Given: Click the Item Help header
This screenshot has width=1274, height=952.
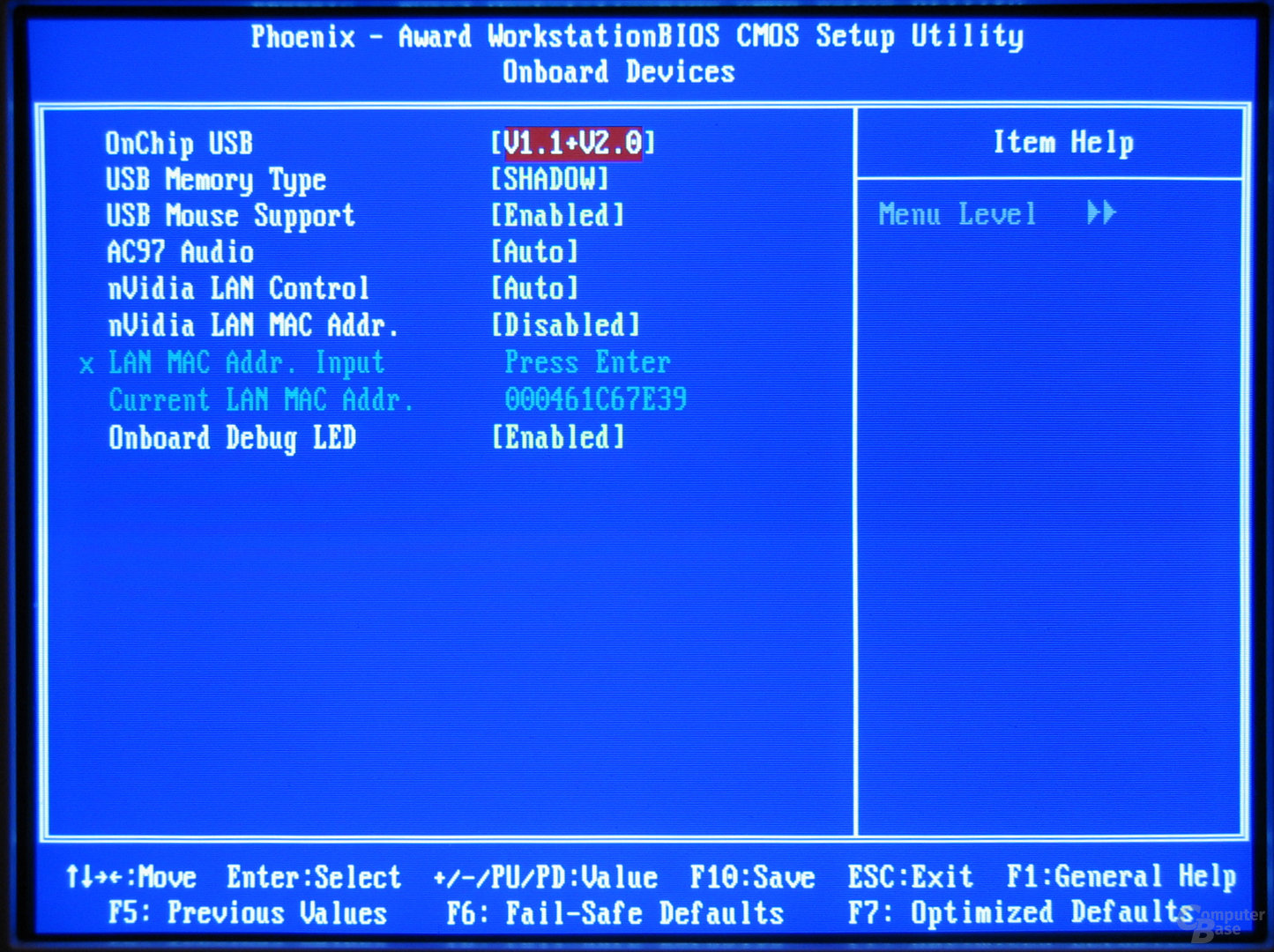Looking at the screenshot, I should 1063,143.
